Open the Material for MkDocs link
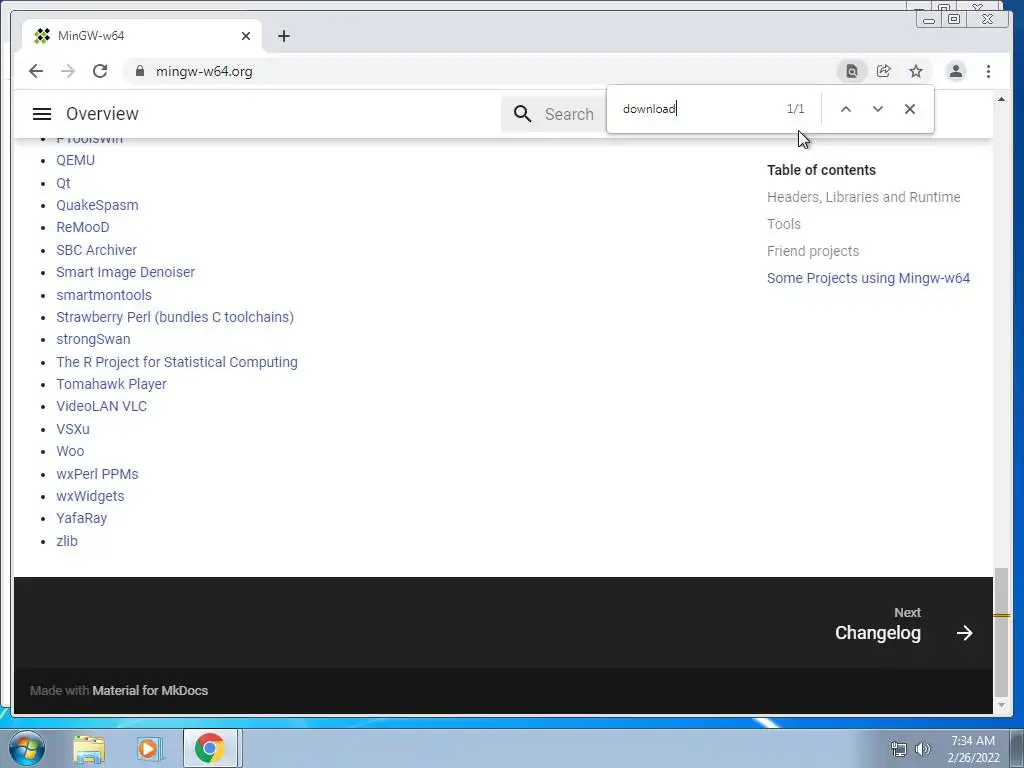The image size is (1024, 768). tap(150, 691)
